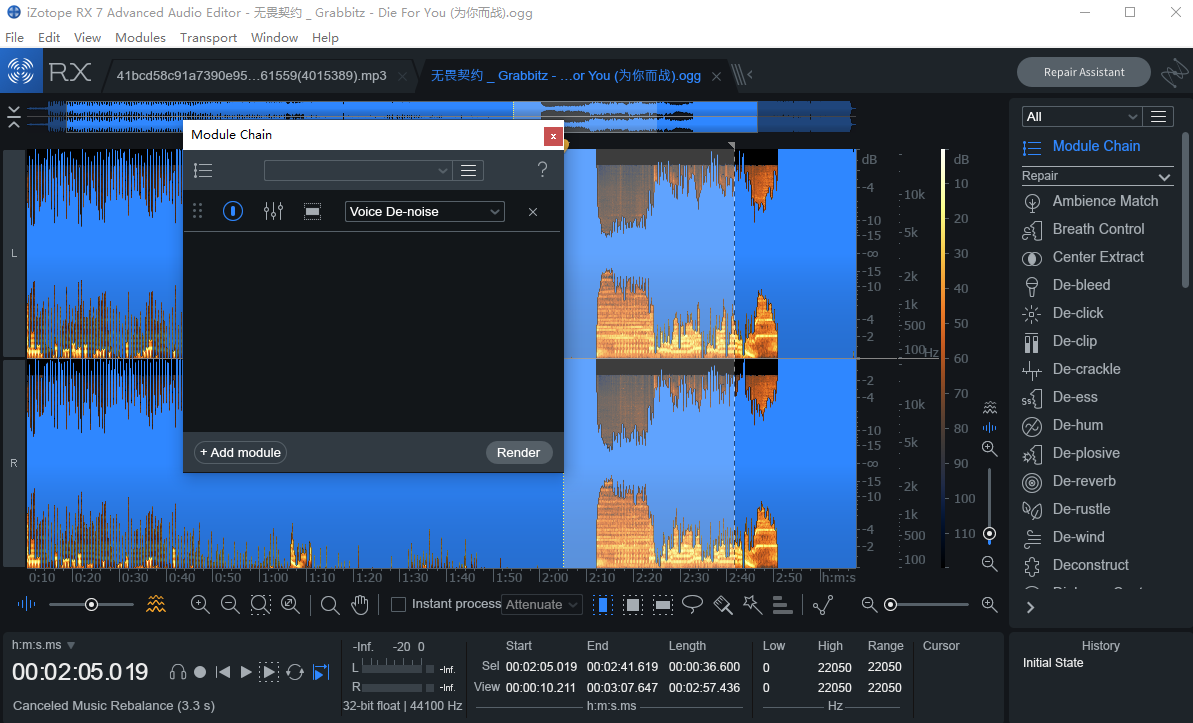Image resolution: width=1193 pixels, height=723 pixels.
Task: Open the File menu
Action: pos(14,37)
